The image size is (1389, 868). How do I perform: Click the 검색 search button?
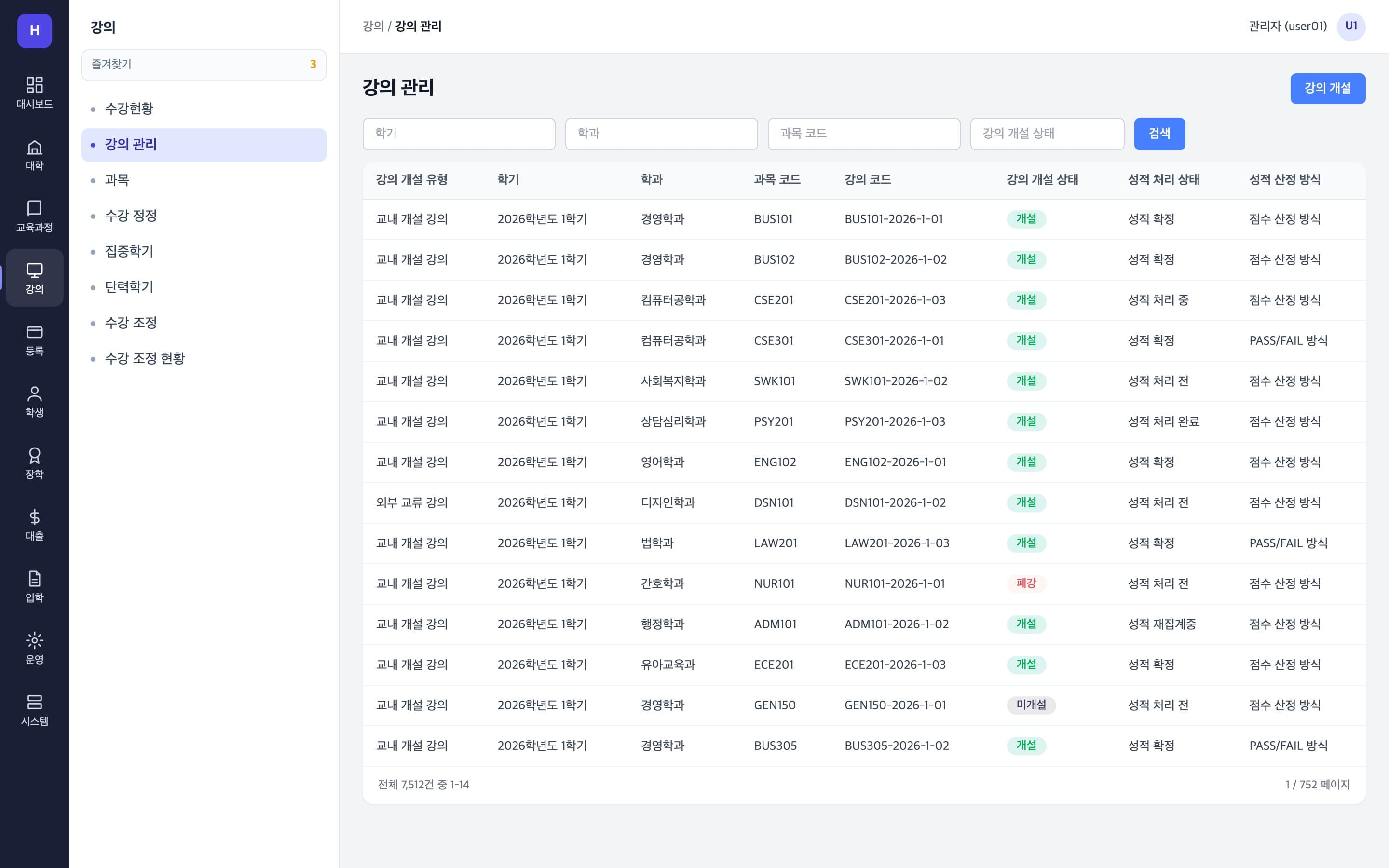[x=1159, y=134]
